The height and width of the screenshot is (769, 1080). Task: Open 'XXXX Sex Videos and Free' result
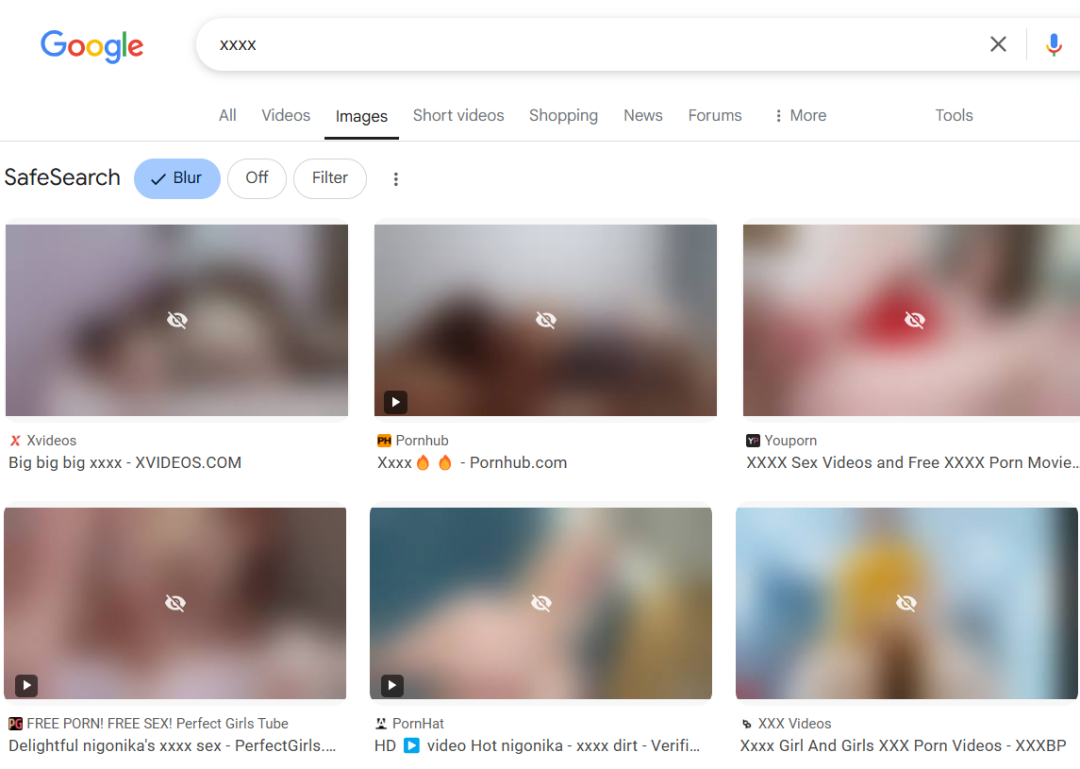click(x=913, y=462)
